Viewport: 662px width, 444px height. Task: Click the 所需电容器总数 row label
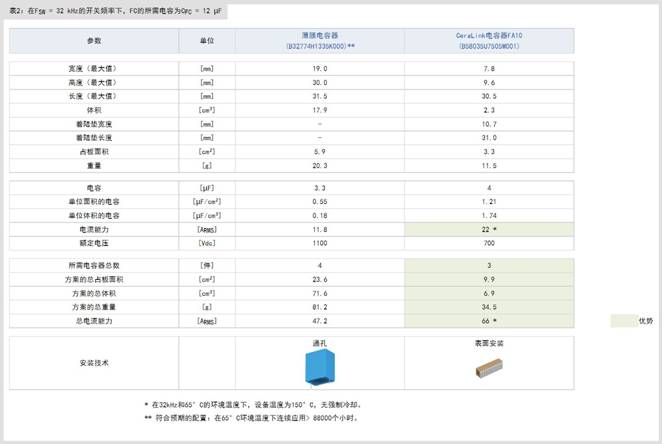94,265
